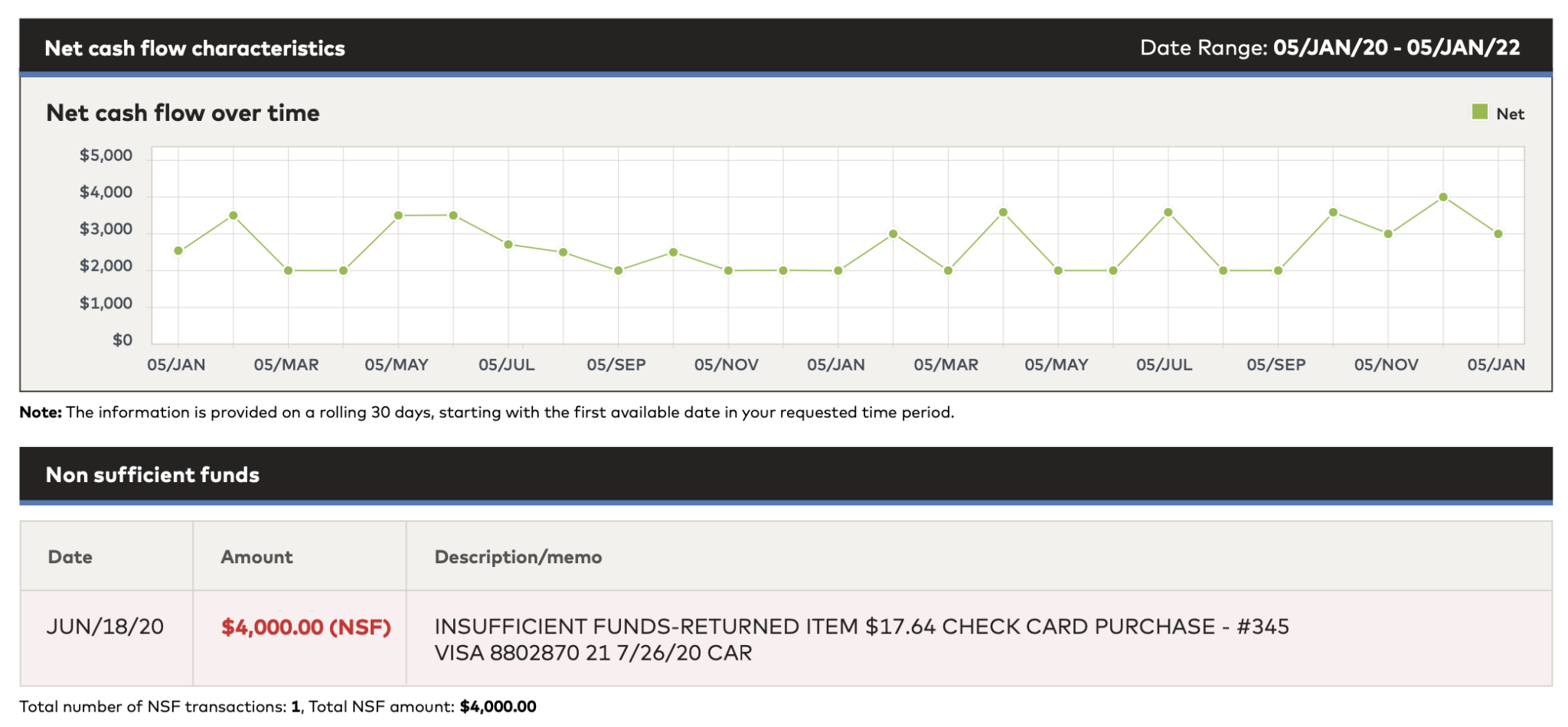Click the Description/memo column header
This screenshot has width=1568, height=727.
pyautogui.click(x=518, y=557)
